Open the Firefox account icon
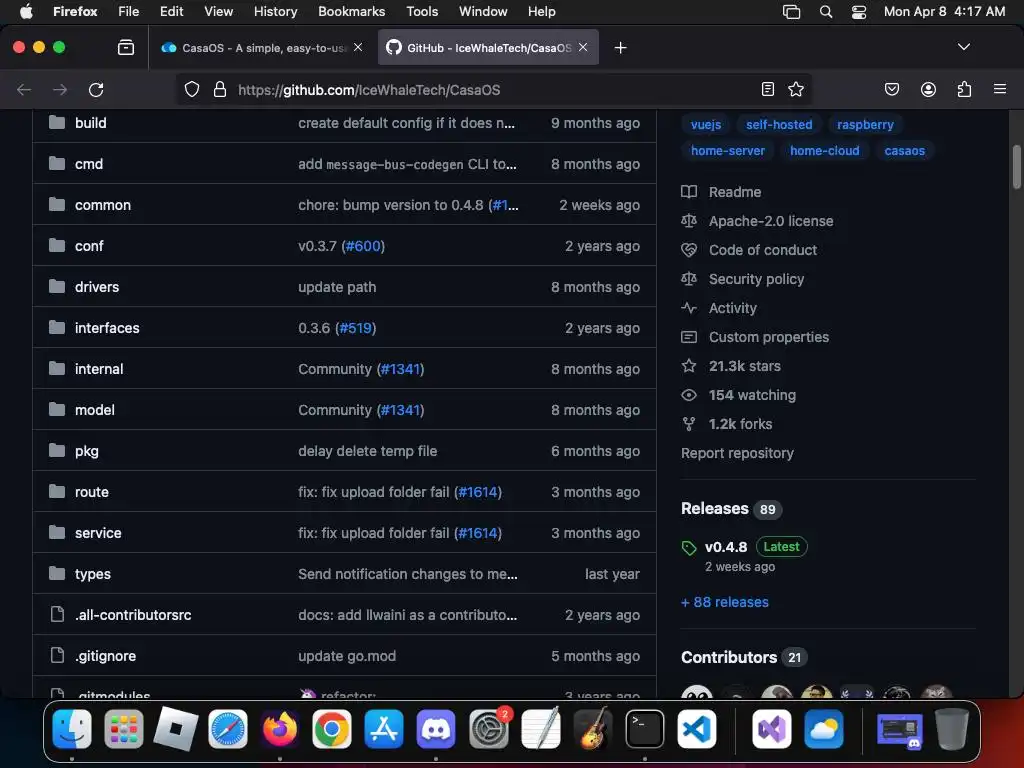1024x768 pixels. click(x=928, y=89)
